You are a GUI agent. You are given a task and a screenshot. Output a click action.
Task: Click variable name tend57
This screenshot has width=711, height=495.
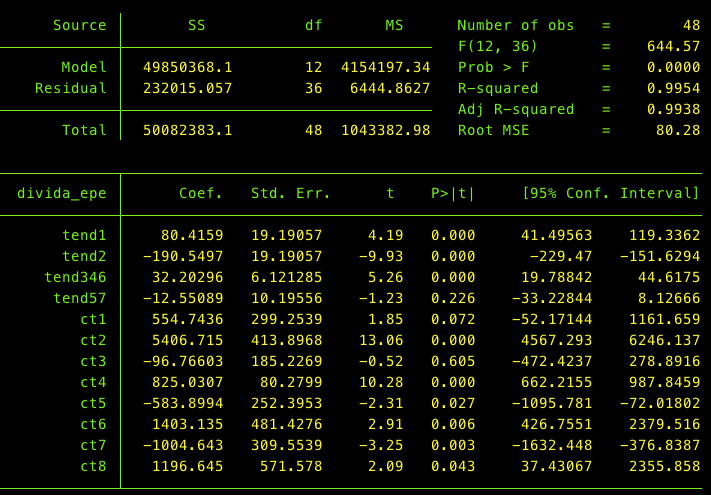80,298
